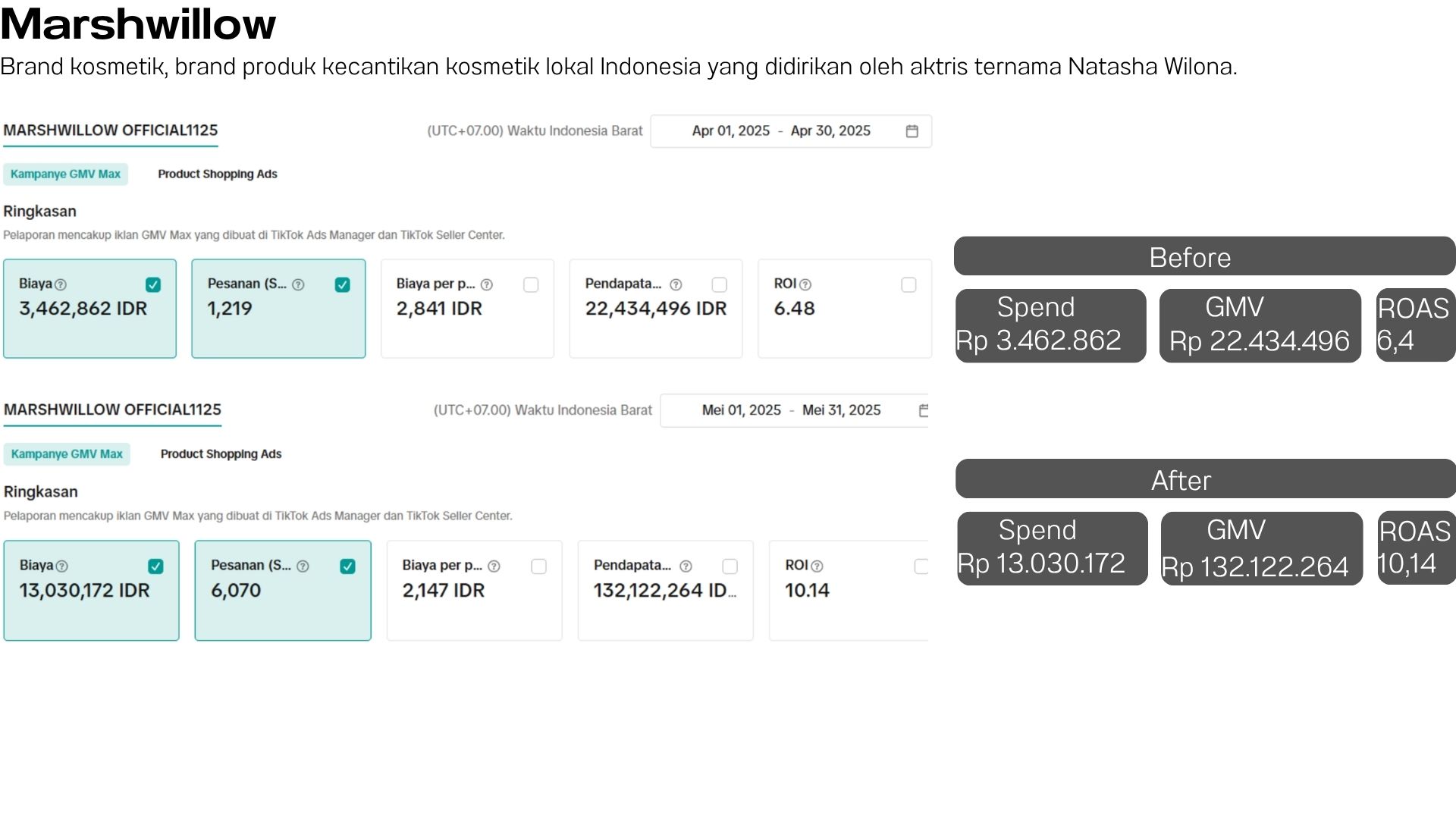Click the Ringkasan heading in Mei report

click(41, 491)
